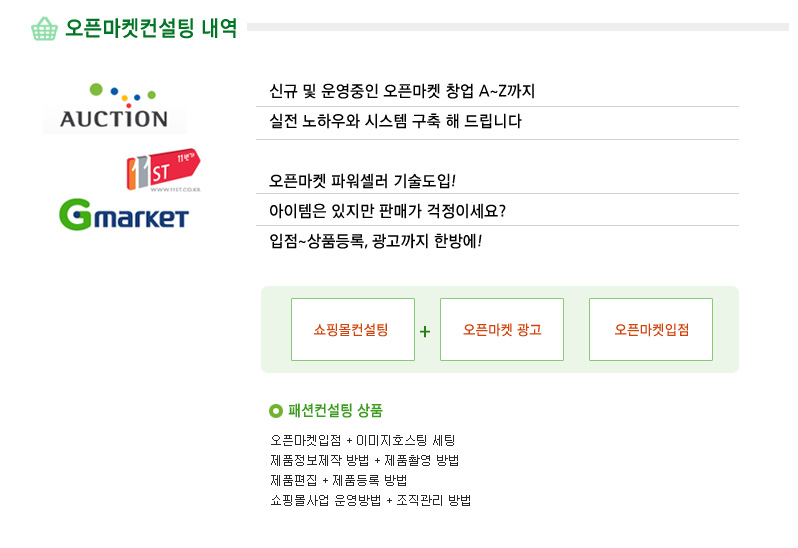
Task: Click the text 아이템은 있지만 판매가 걱정이세요?
Action: click(x=387, y=211)
